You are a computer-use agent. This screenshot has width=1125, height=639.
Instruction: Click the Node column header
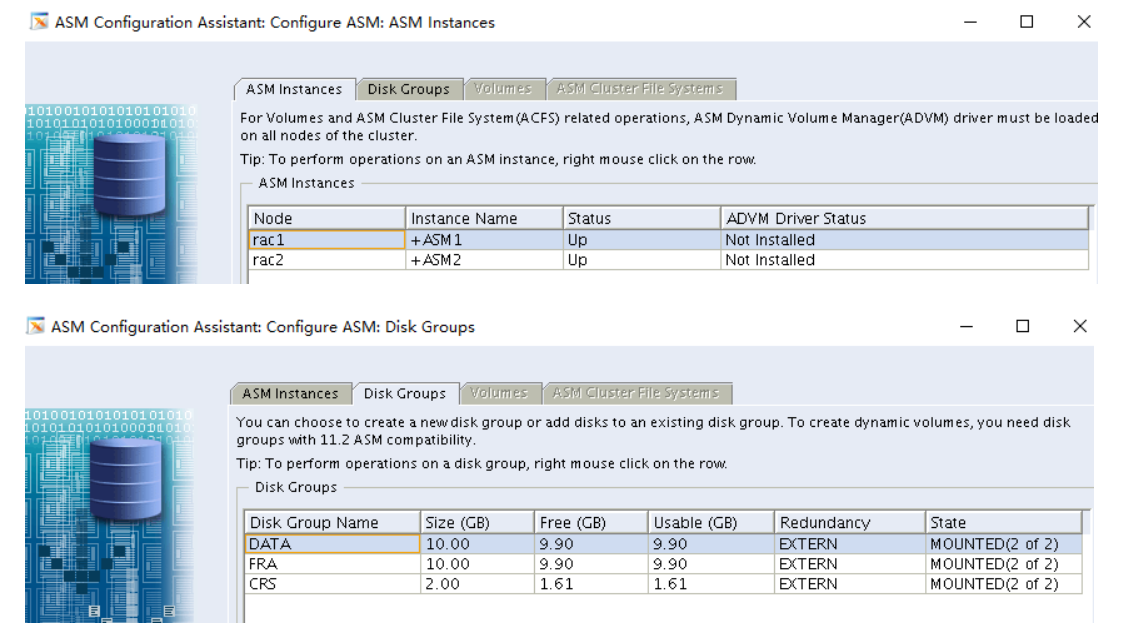click(327, 218)
